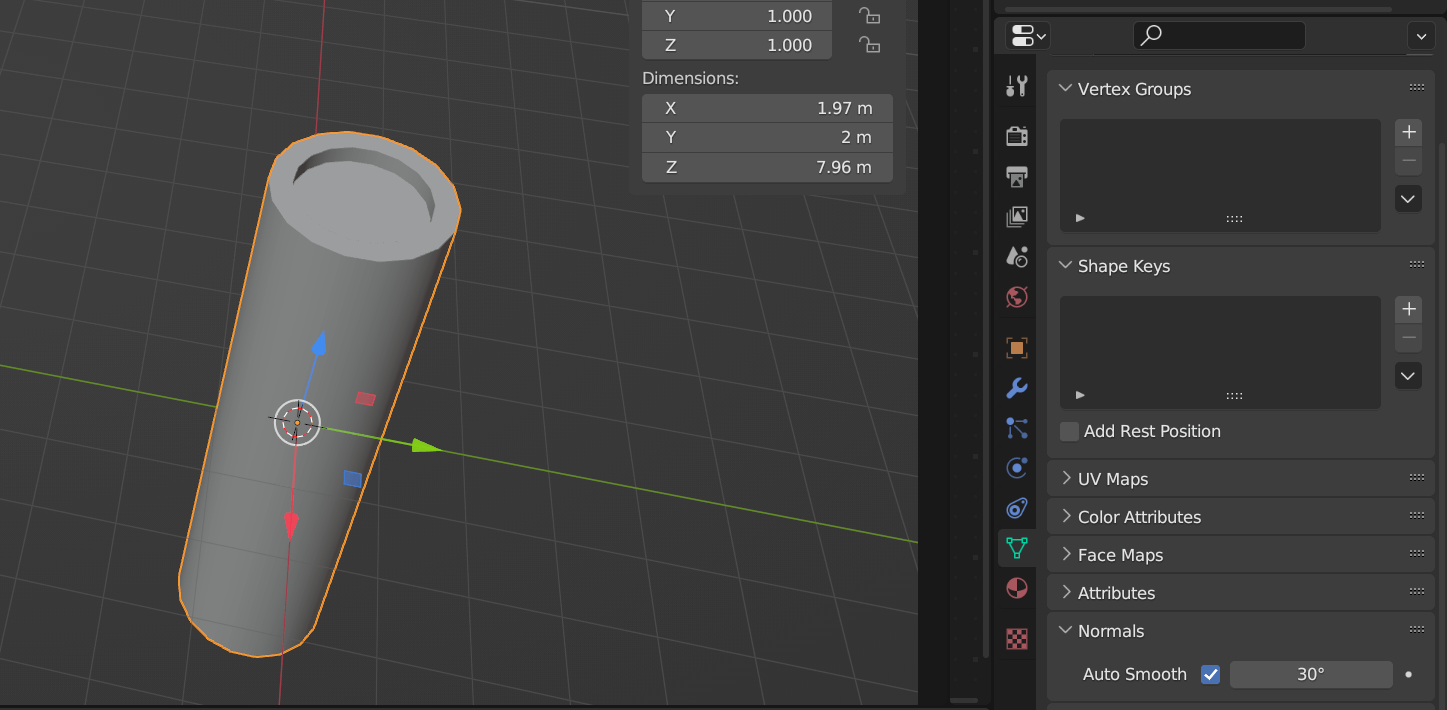Expand the Attributes panel

1066,592
